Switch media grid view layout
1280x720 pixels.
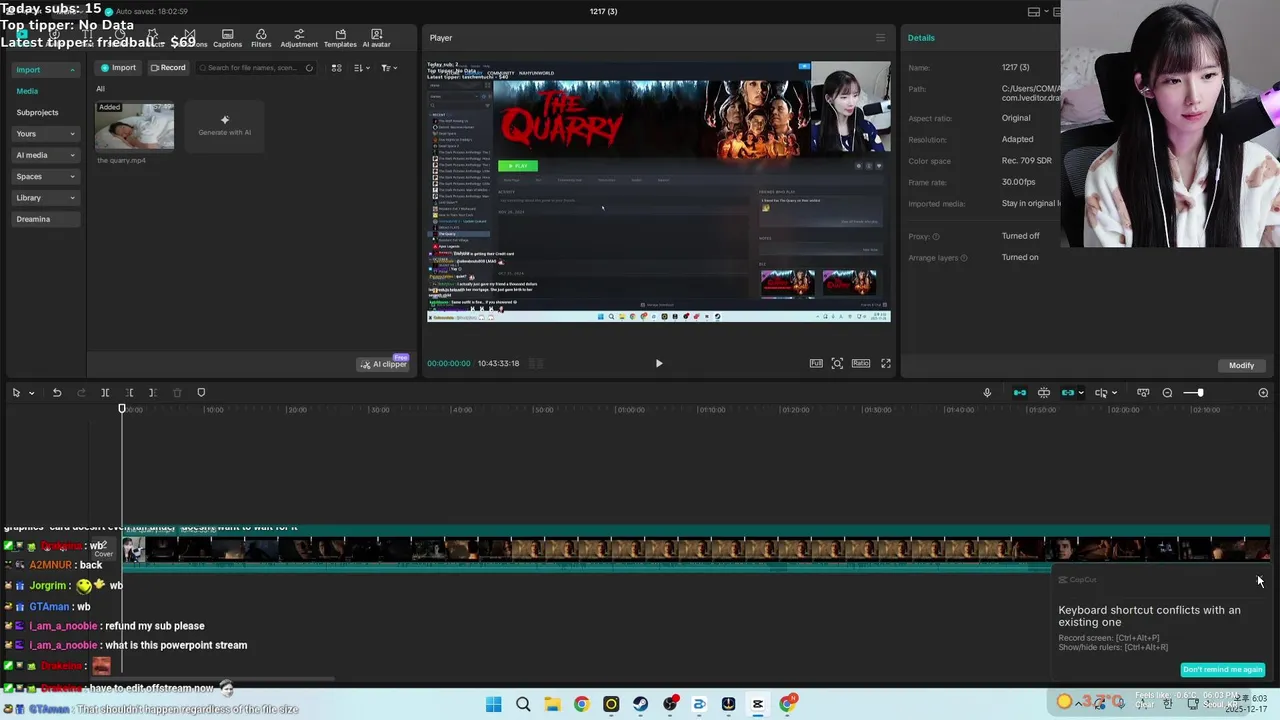click(x=336, y=68)
